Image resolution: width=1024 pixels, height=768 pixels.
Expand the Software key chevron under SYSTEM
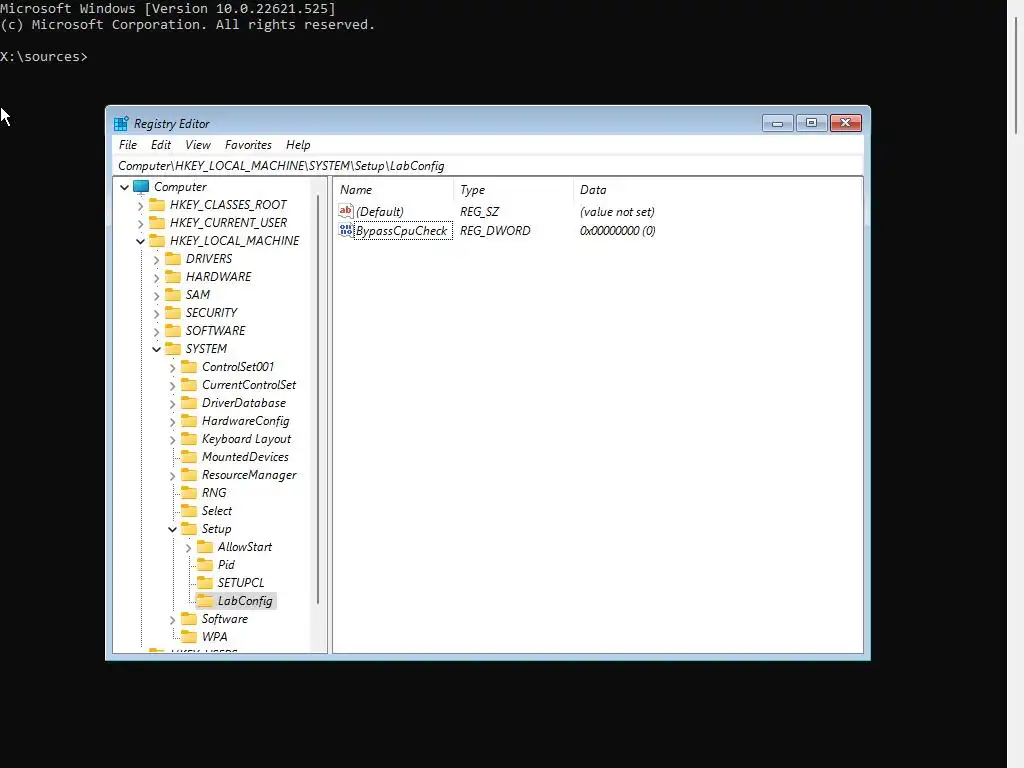tap(172, 620)
